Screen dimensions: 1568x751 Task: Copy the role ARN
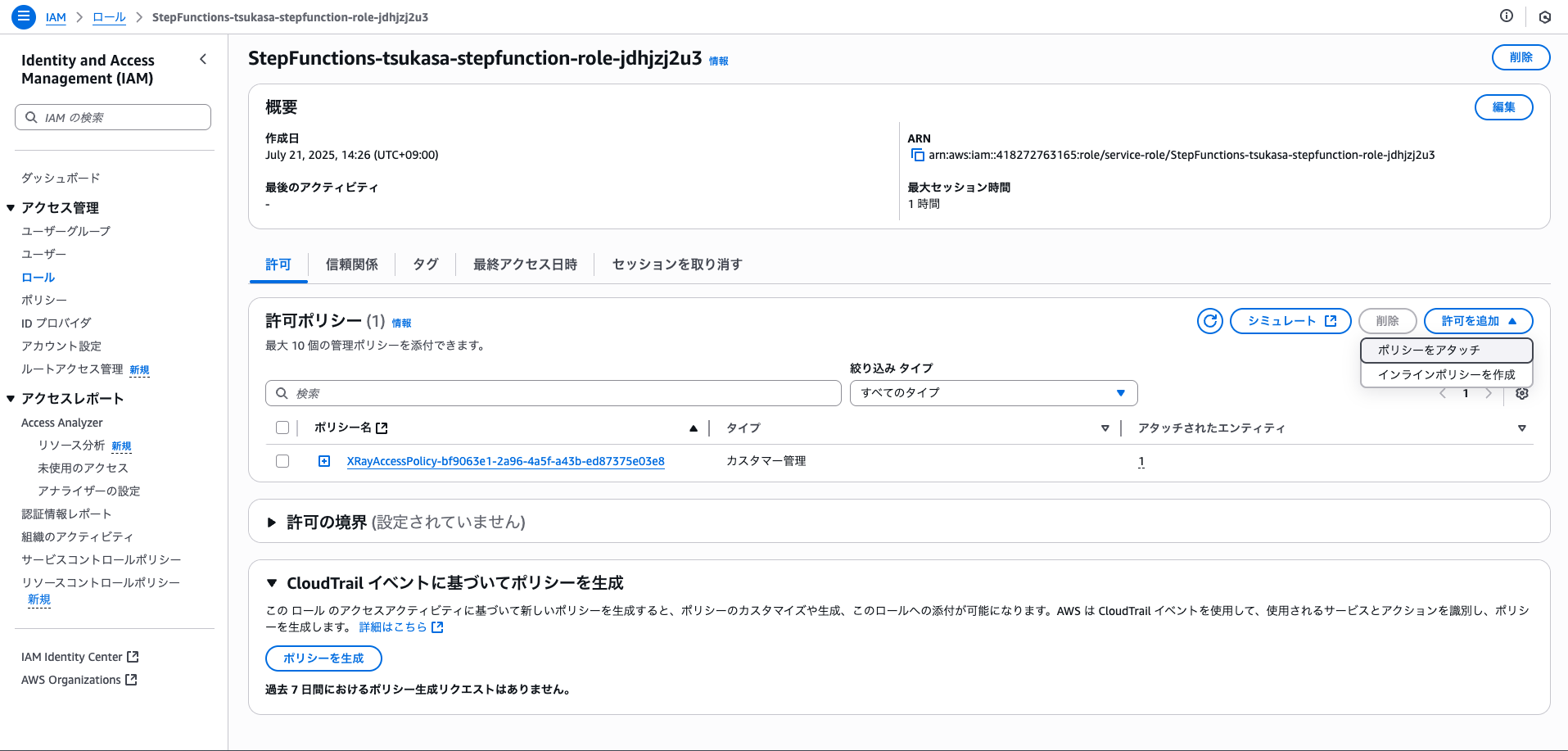pyautogui.click(x=918, y=155)
